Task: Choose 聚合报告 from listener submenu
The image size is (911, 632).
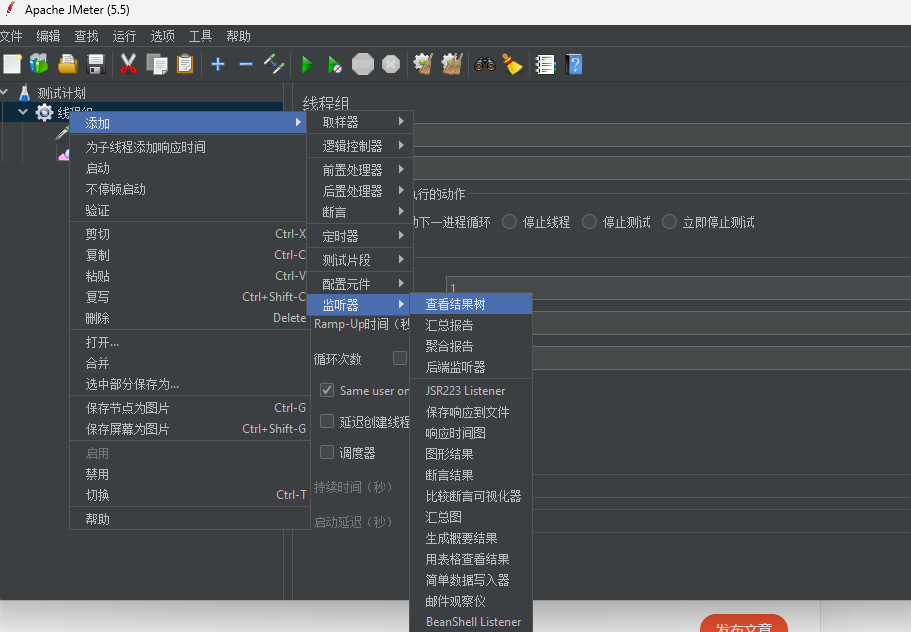Action: 471,346
